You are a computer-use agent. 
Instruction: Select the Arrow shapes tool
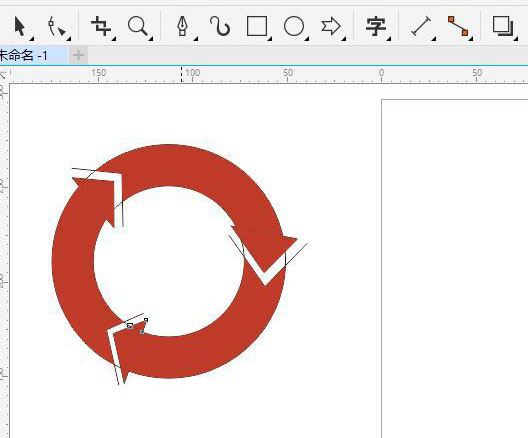(331, 26)
